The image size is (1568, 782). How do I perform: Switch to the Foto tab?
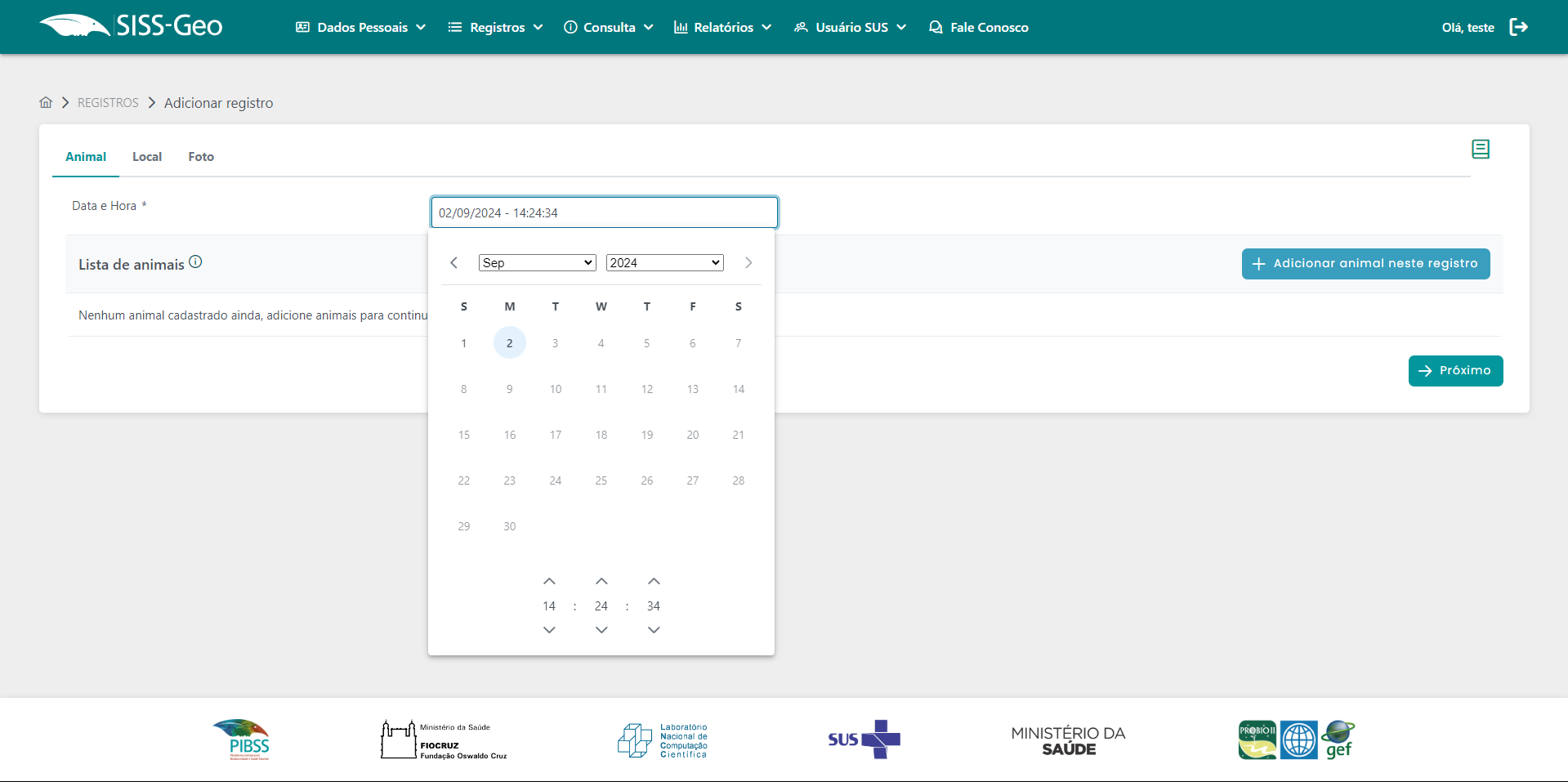click(x=201, y=157)
